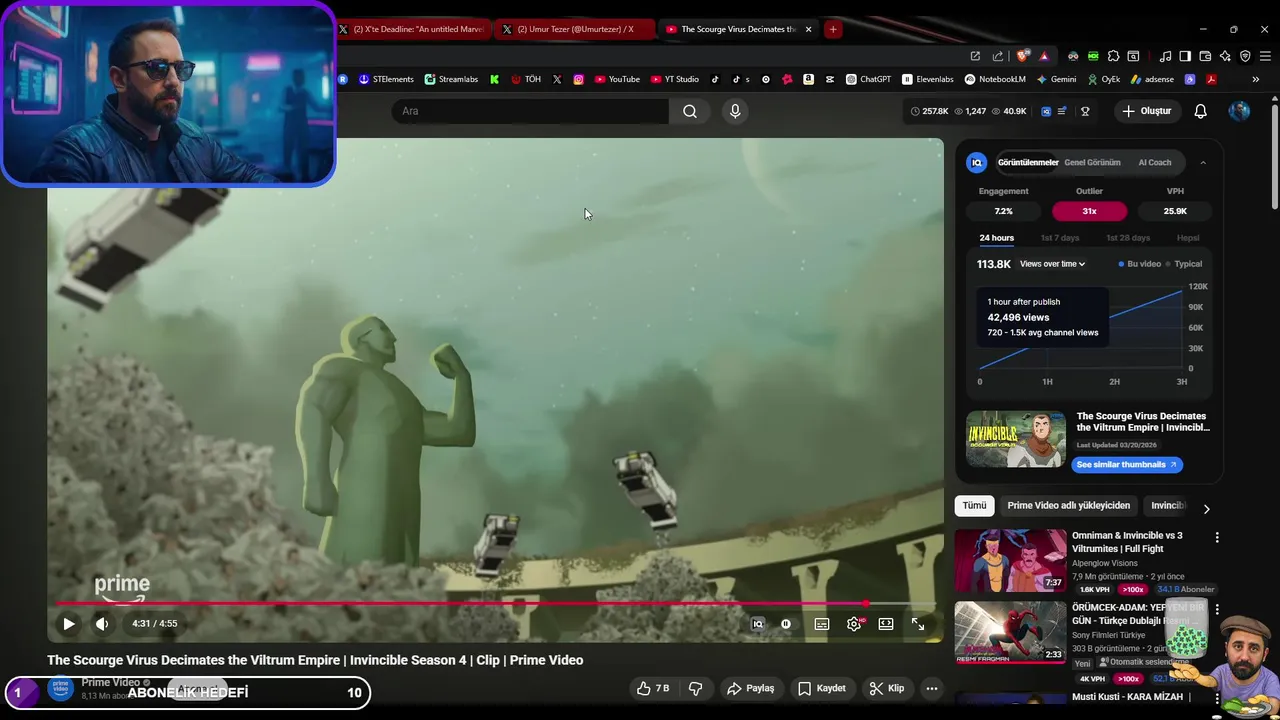This screenshot has width=1280, height=720.
Task: Open the browser extensions puzzle icon
Action: 1113,56
